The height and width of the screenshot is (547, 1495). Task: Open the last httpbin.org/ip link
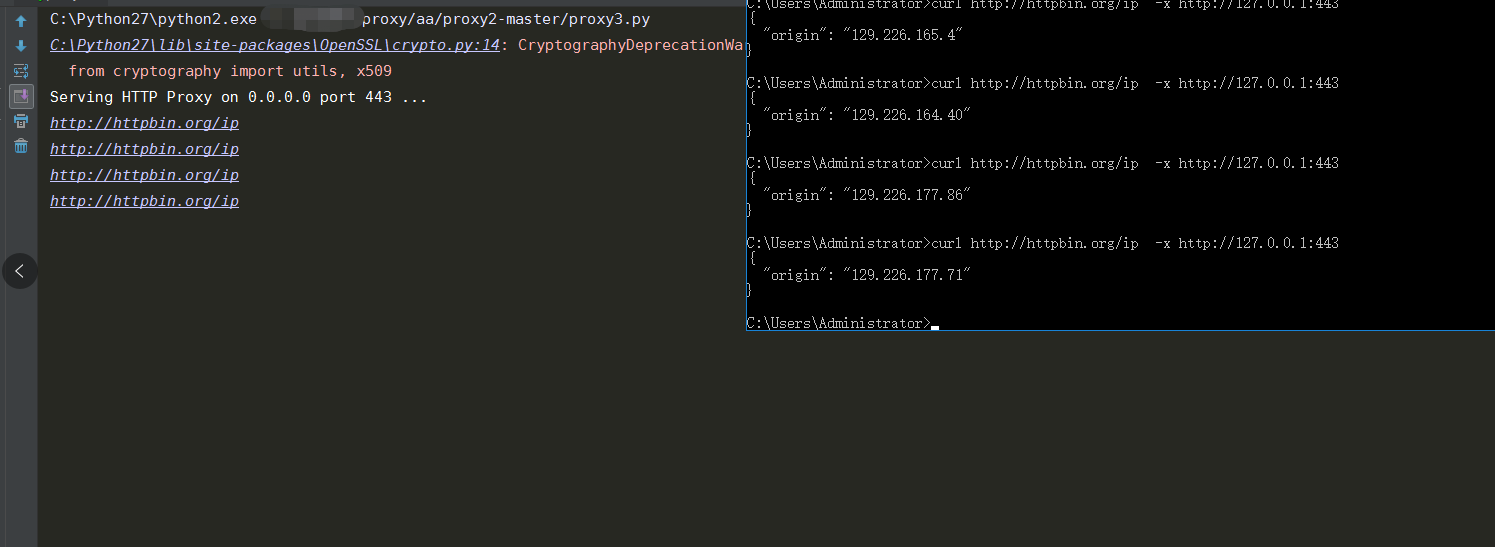[x=144, y=201]
